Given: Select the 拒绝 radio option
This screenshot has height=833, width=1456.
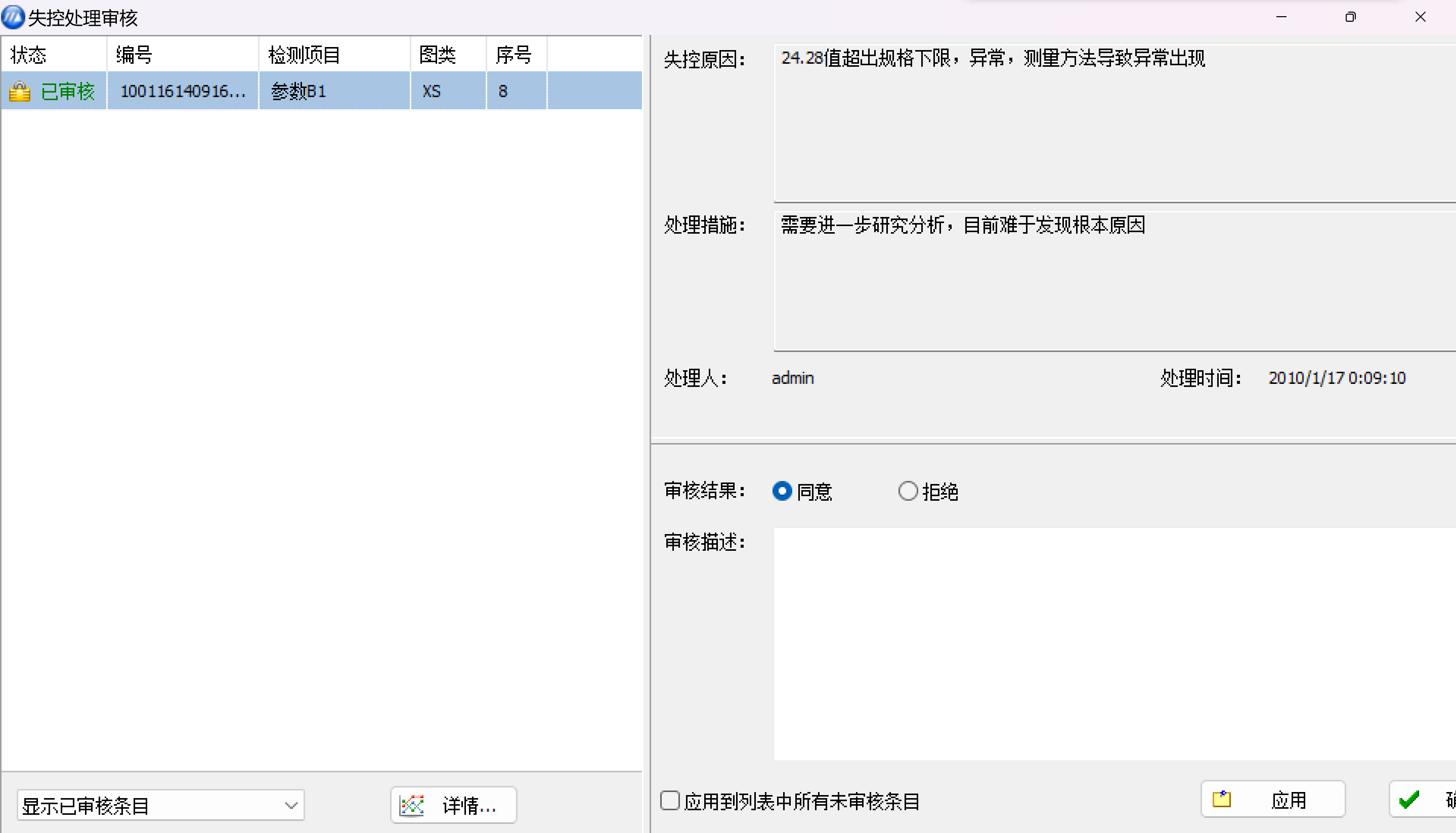Looking at the screenshot, I should point(908,492).
